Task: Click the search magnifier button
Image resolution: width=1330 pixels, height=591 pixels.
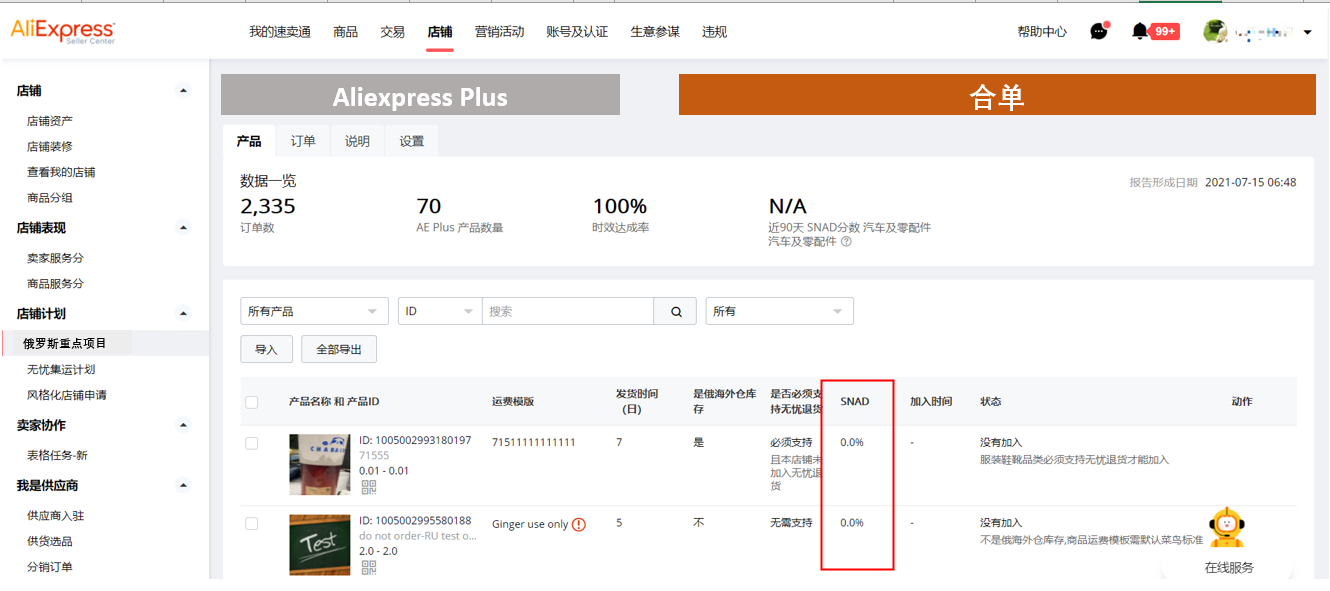Action: 676,312
